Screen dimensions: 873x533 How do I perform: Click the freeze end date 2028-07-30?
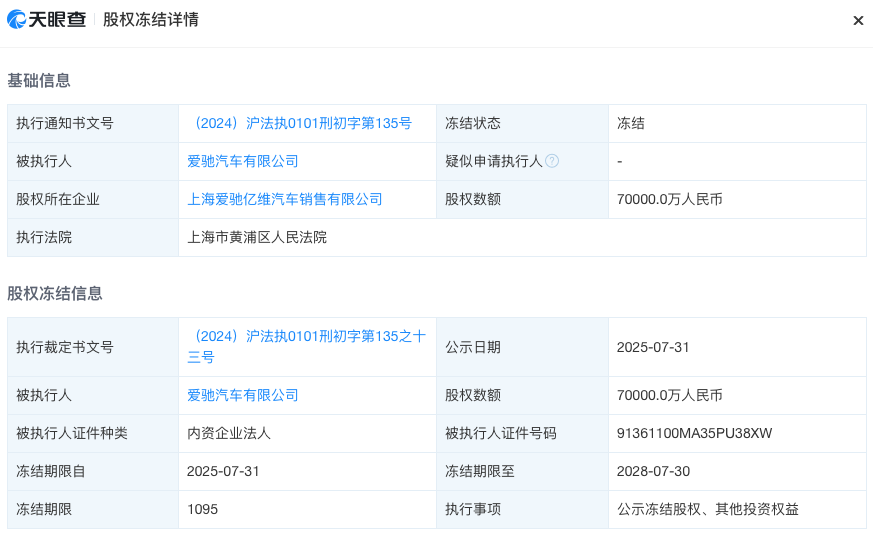pos(653,471)
